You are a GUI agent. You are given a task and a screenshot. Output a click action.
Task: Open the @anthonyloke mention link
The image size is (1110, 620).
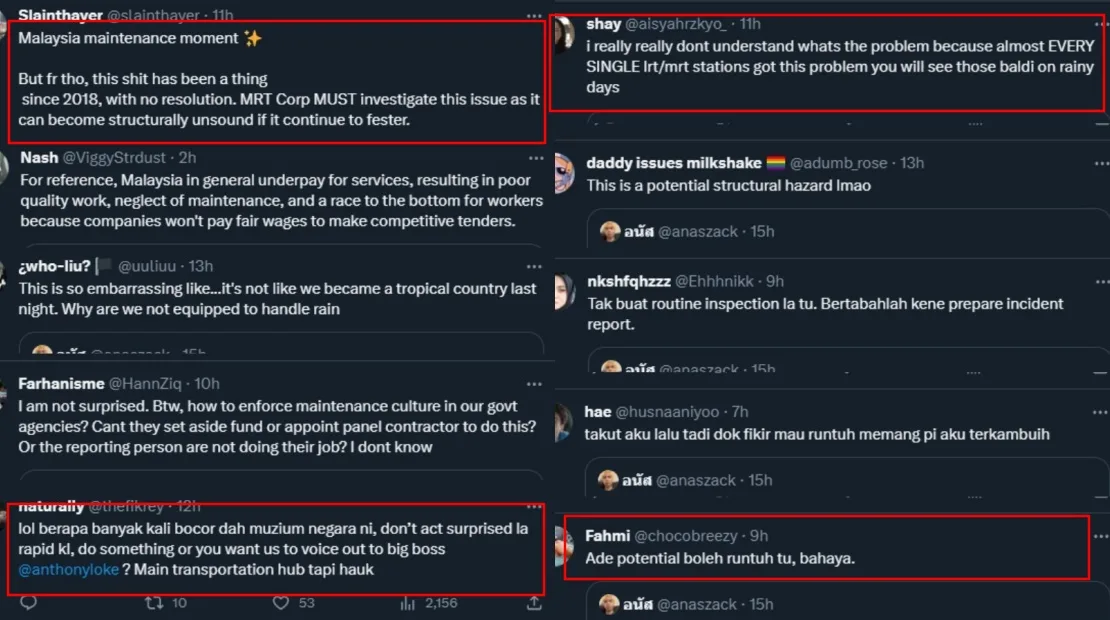click(x=68, y=570)
